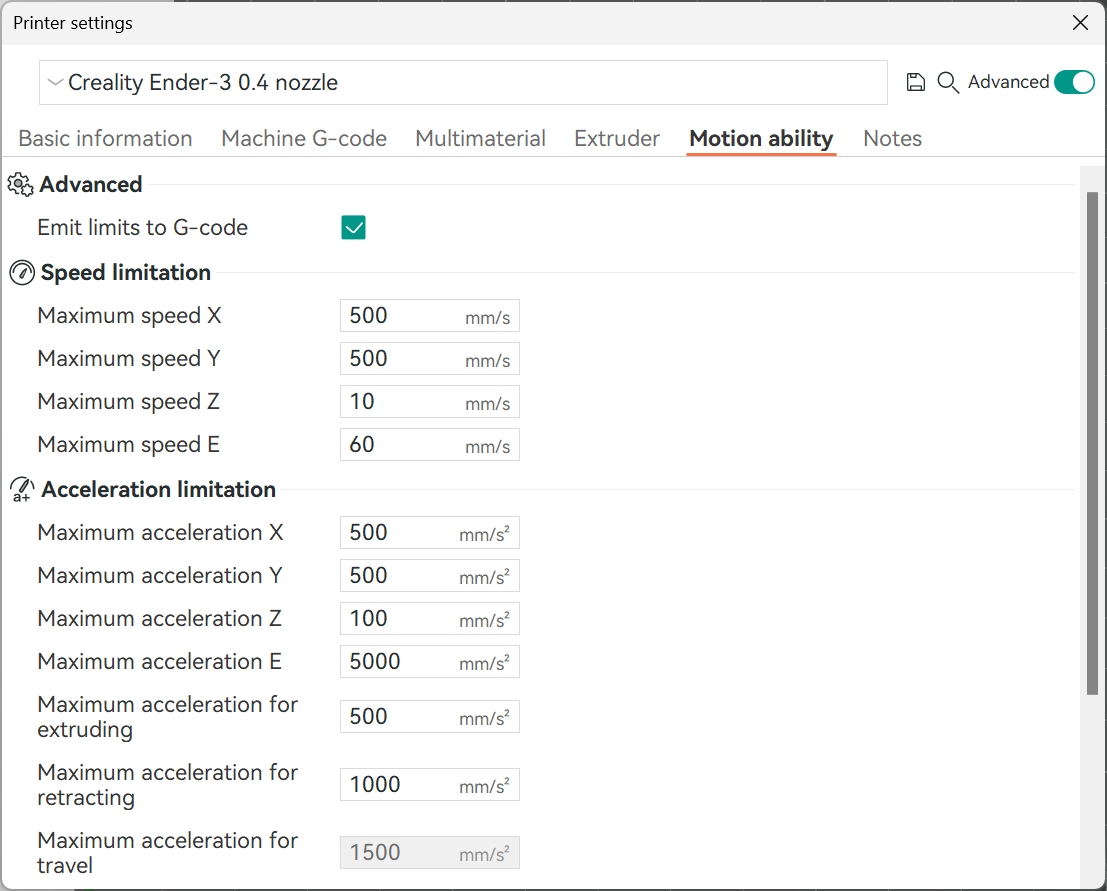Click the Advanced section heading
The height and width of the screenshot is (891, 1107).
[x=90, y=184]
